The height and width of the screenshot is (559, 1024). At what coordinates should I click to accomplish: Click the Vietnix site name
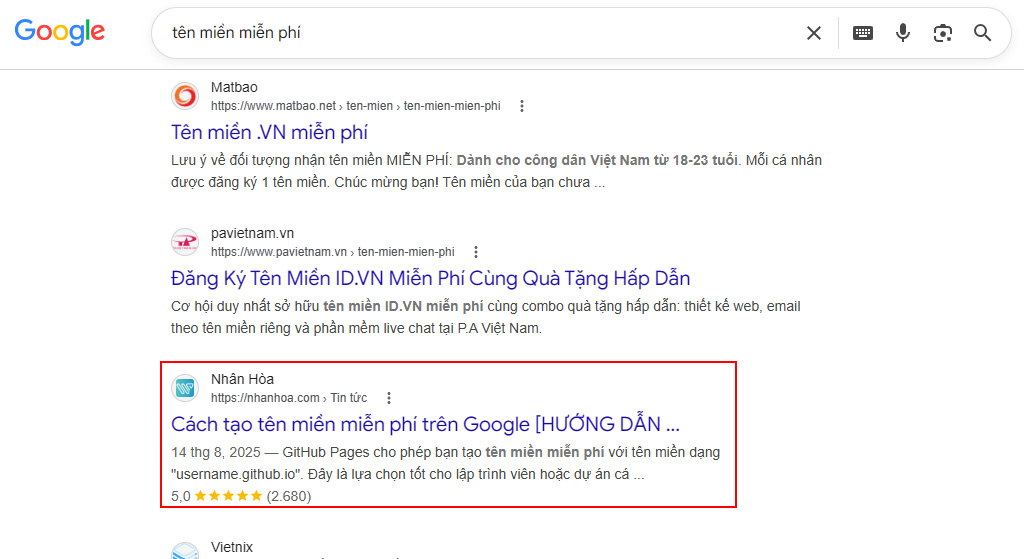[x=232, y=547]
